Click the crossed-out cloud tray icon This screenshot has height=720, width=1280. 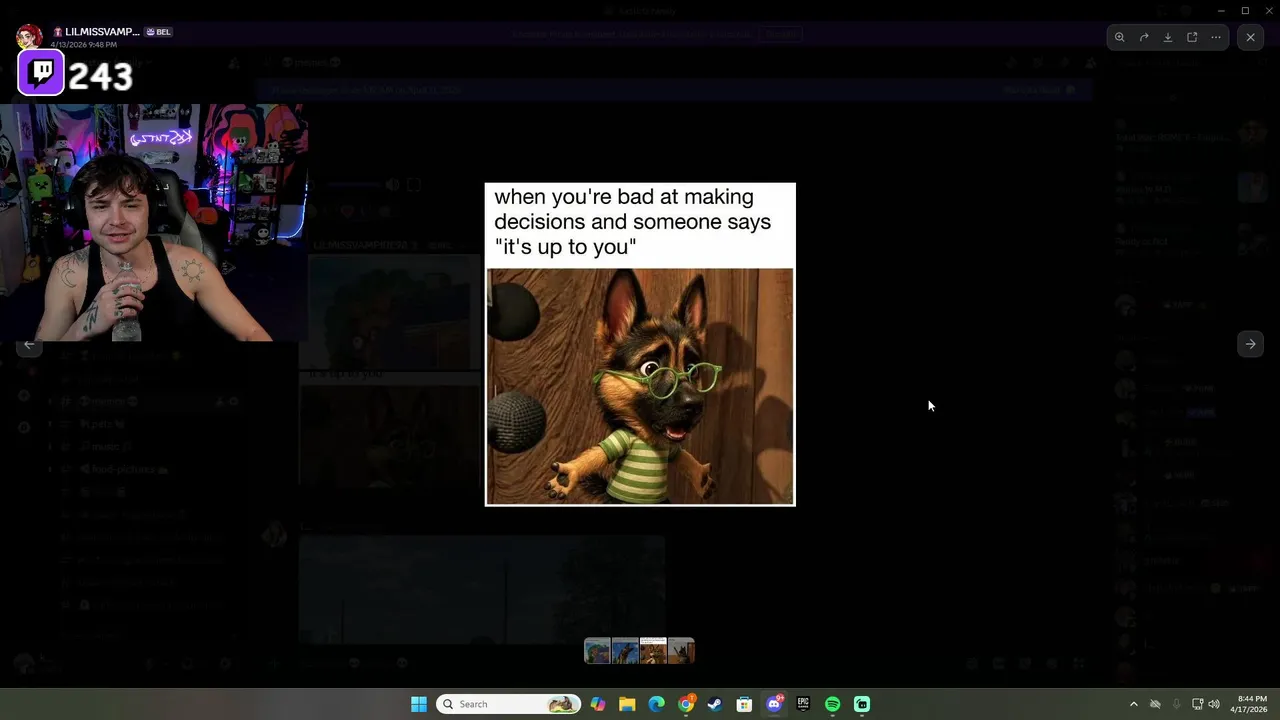1155,704
